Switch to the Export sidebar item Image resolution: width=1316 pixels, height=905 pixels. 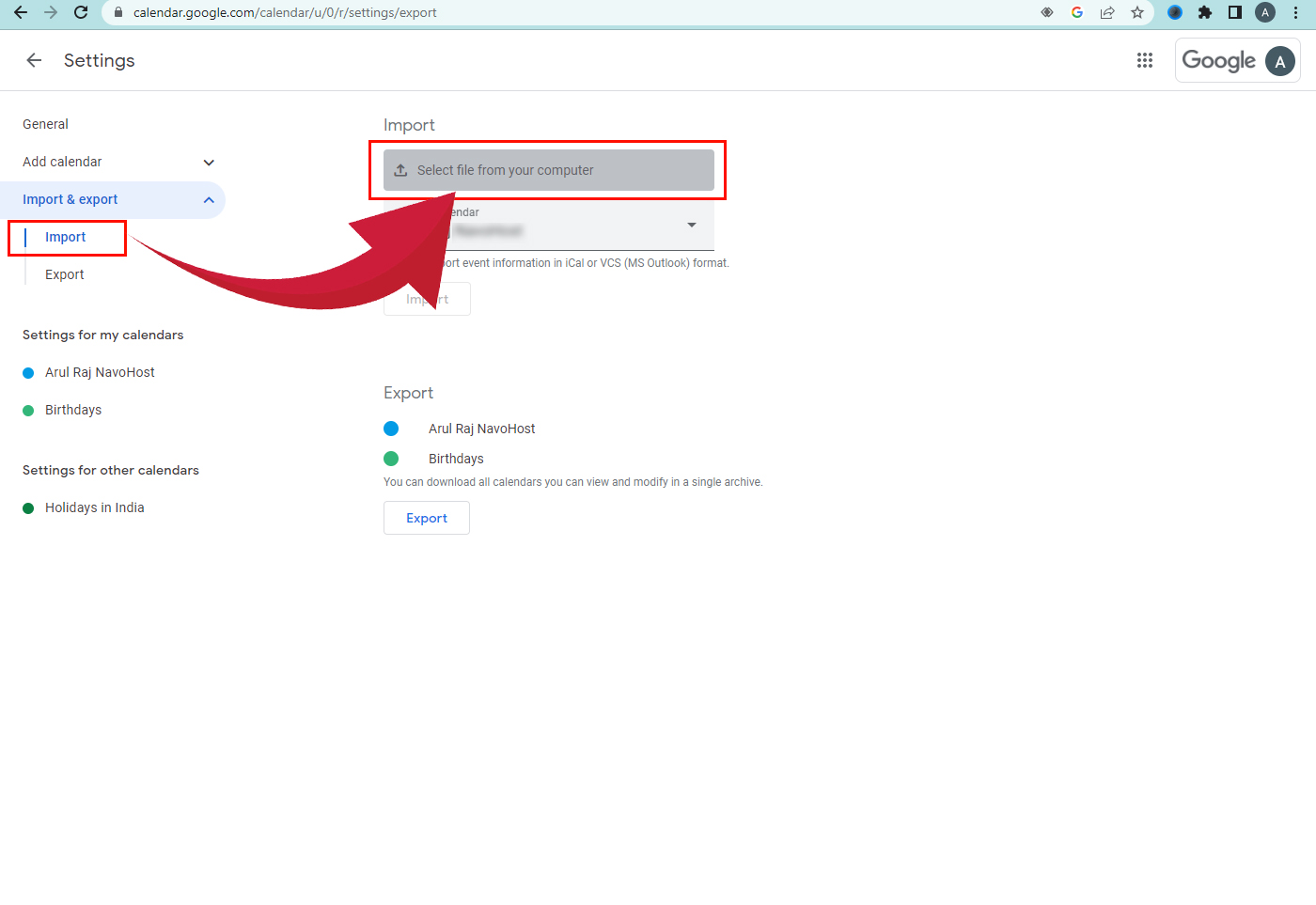64,273
